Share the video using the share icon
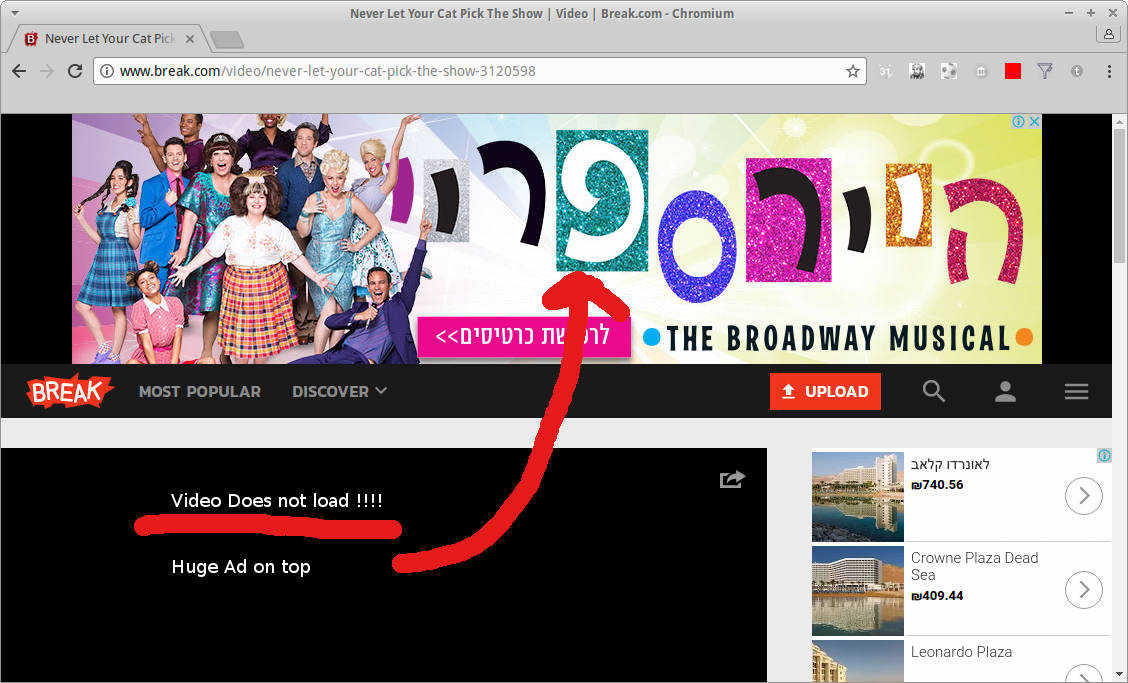The width and height of the screenshot is (1128, 683). (732, 479)
